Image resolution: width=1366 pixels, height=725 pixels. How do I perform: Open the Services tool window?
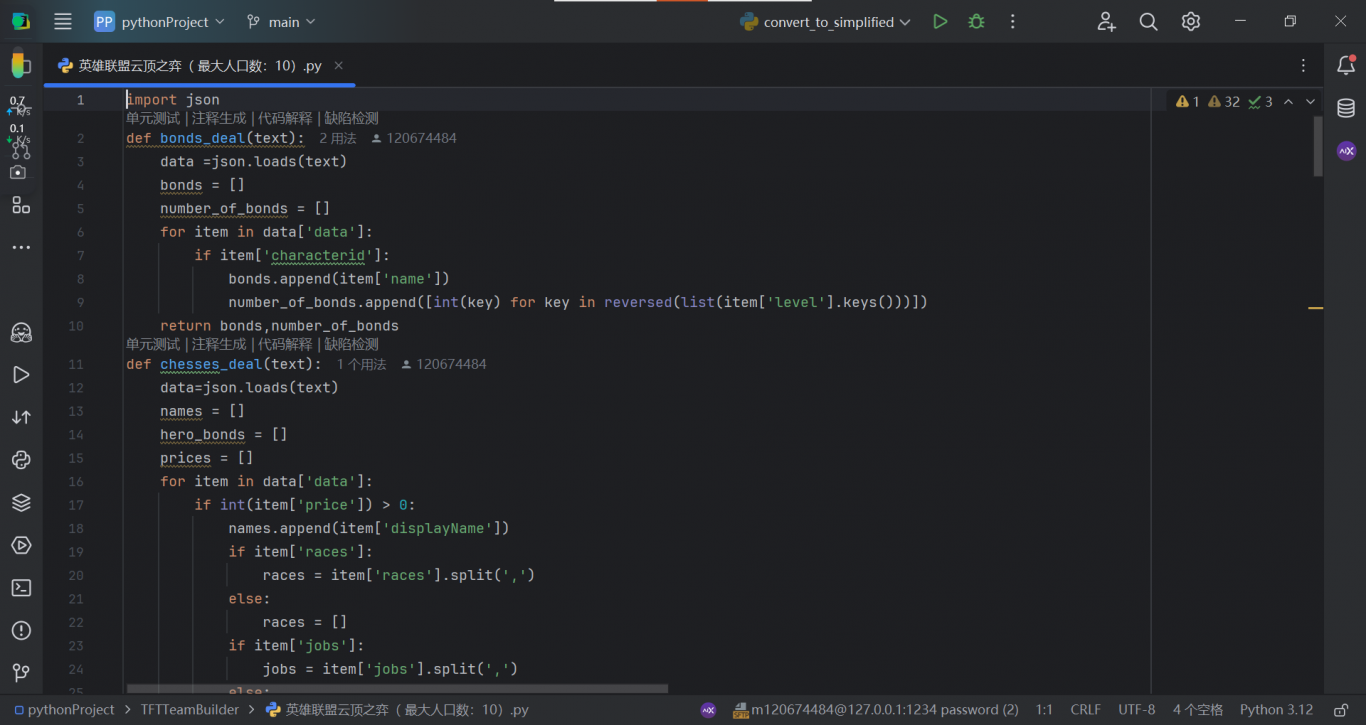[x=21, y=545]
